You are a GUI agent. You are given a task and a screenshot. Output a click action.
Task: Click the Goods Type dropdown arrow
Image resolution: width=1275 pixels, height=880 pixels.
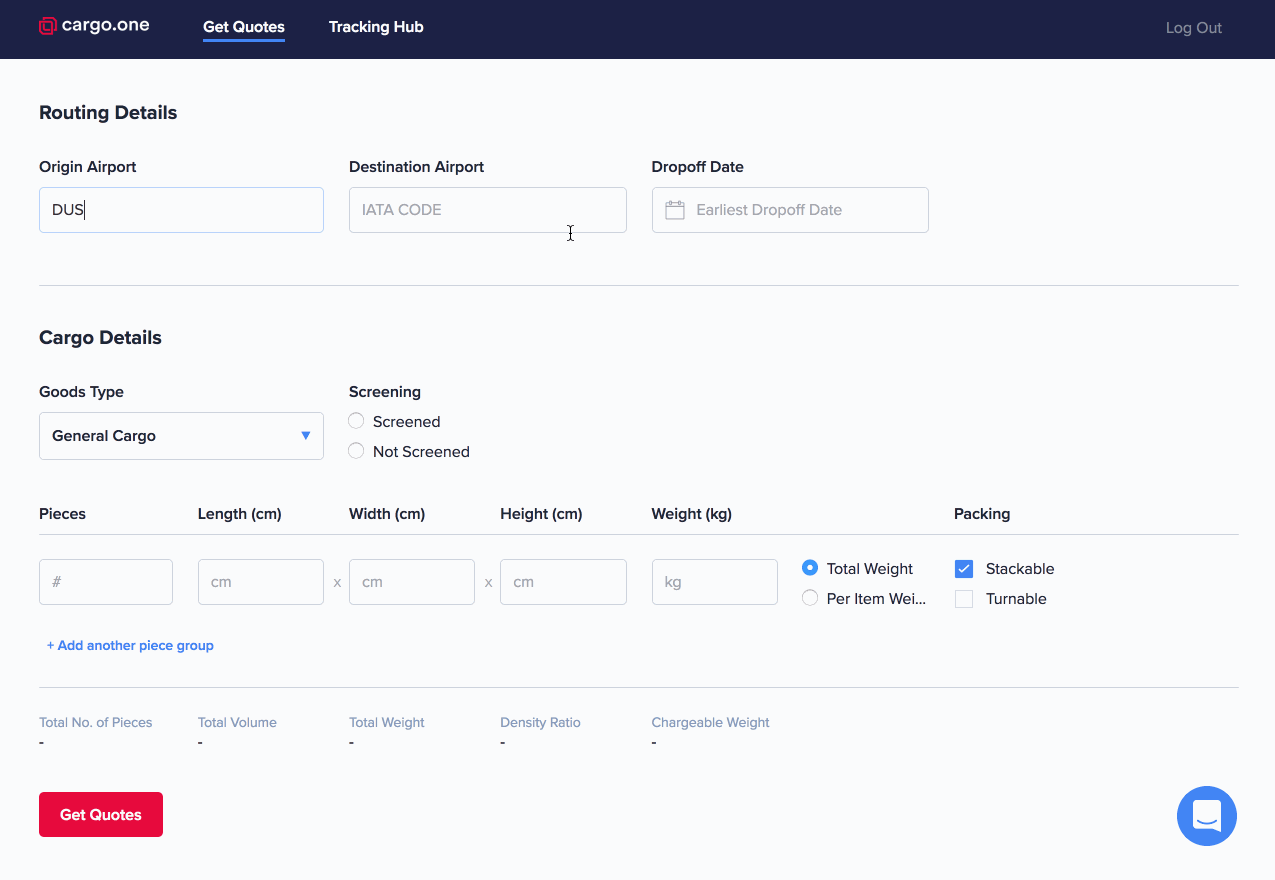pos(306,436)
